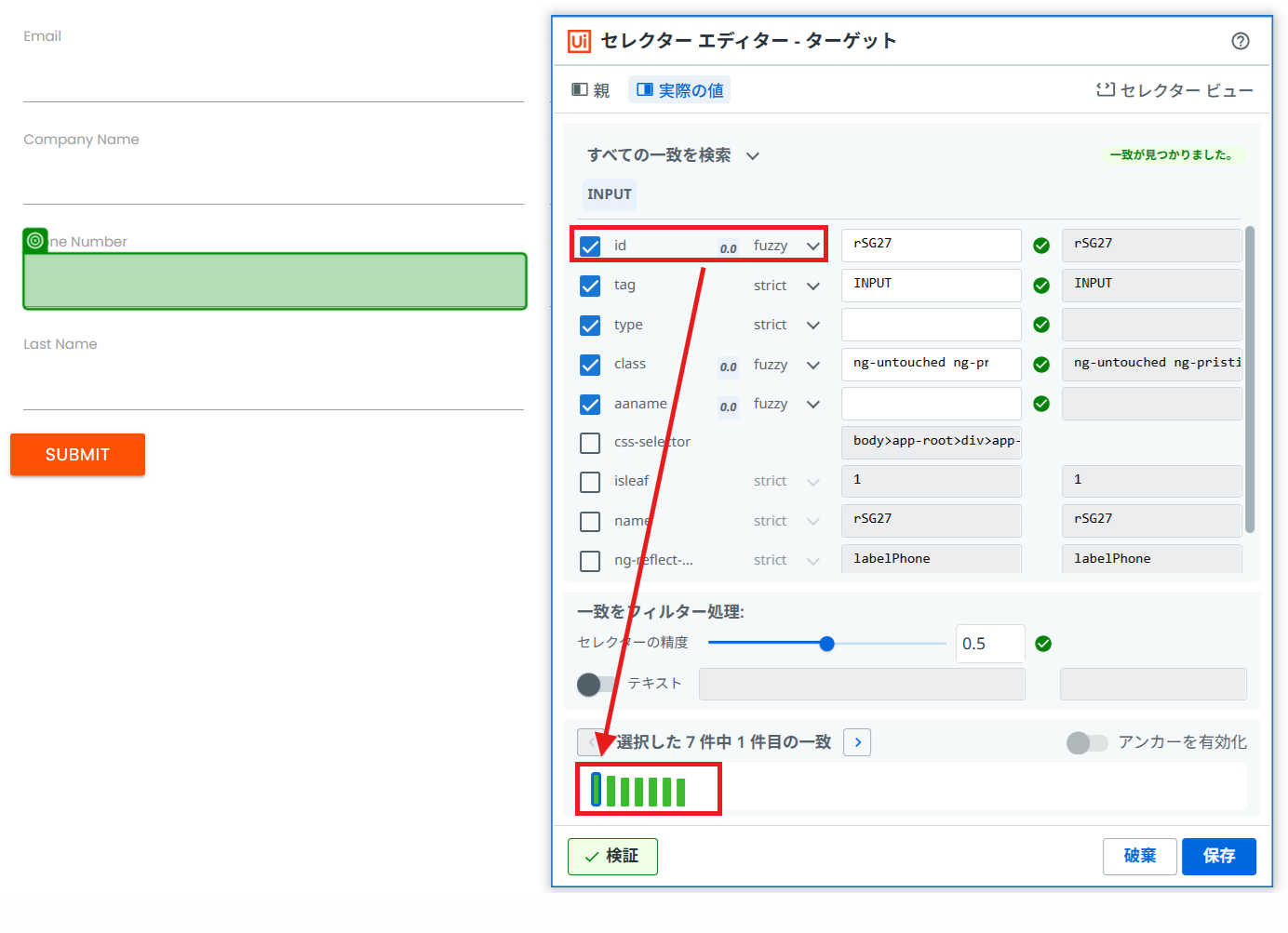Image resolution: width=1288 pixels, height=933 pixels.
Task: Click the class value field ng-untouched
Action: click(932, 365)
